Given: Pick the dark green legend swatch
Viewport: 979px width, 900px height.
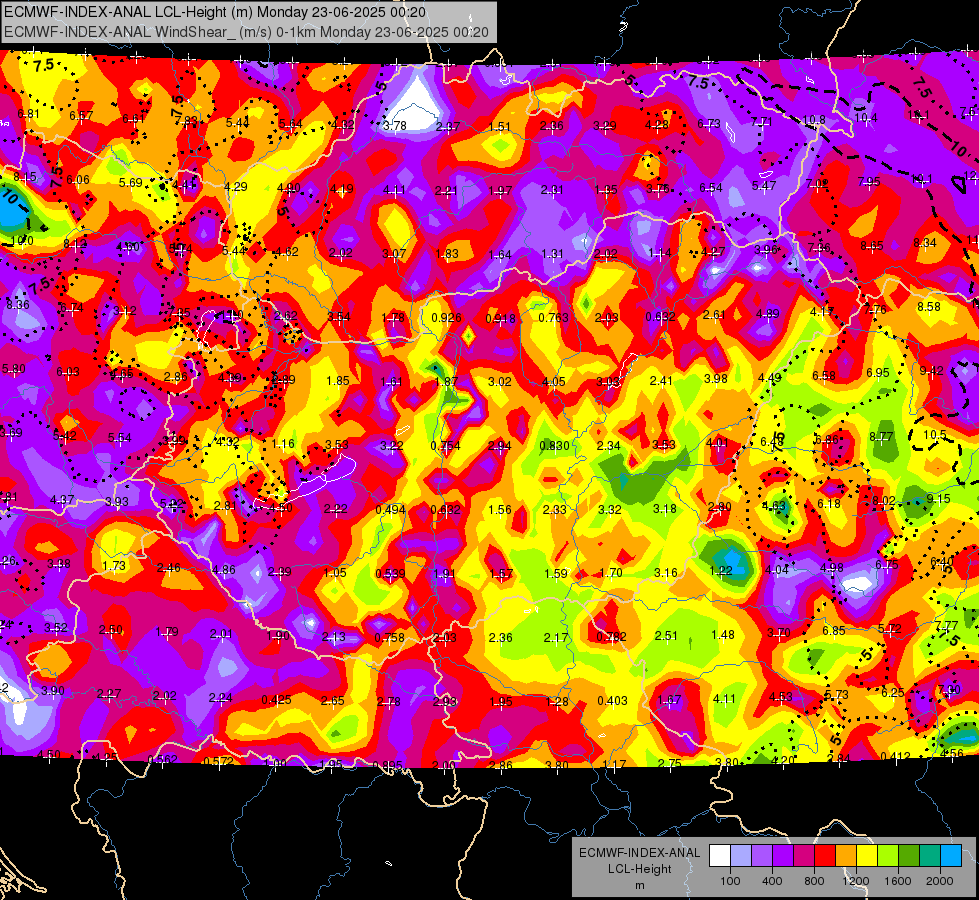Looking at the screenshot, I should point(909,855).
